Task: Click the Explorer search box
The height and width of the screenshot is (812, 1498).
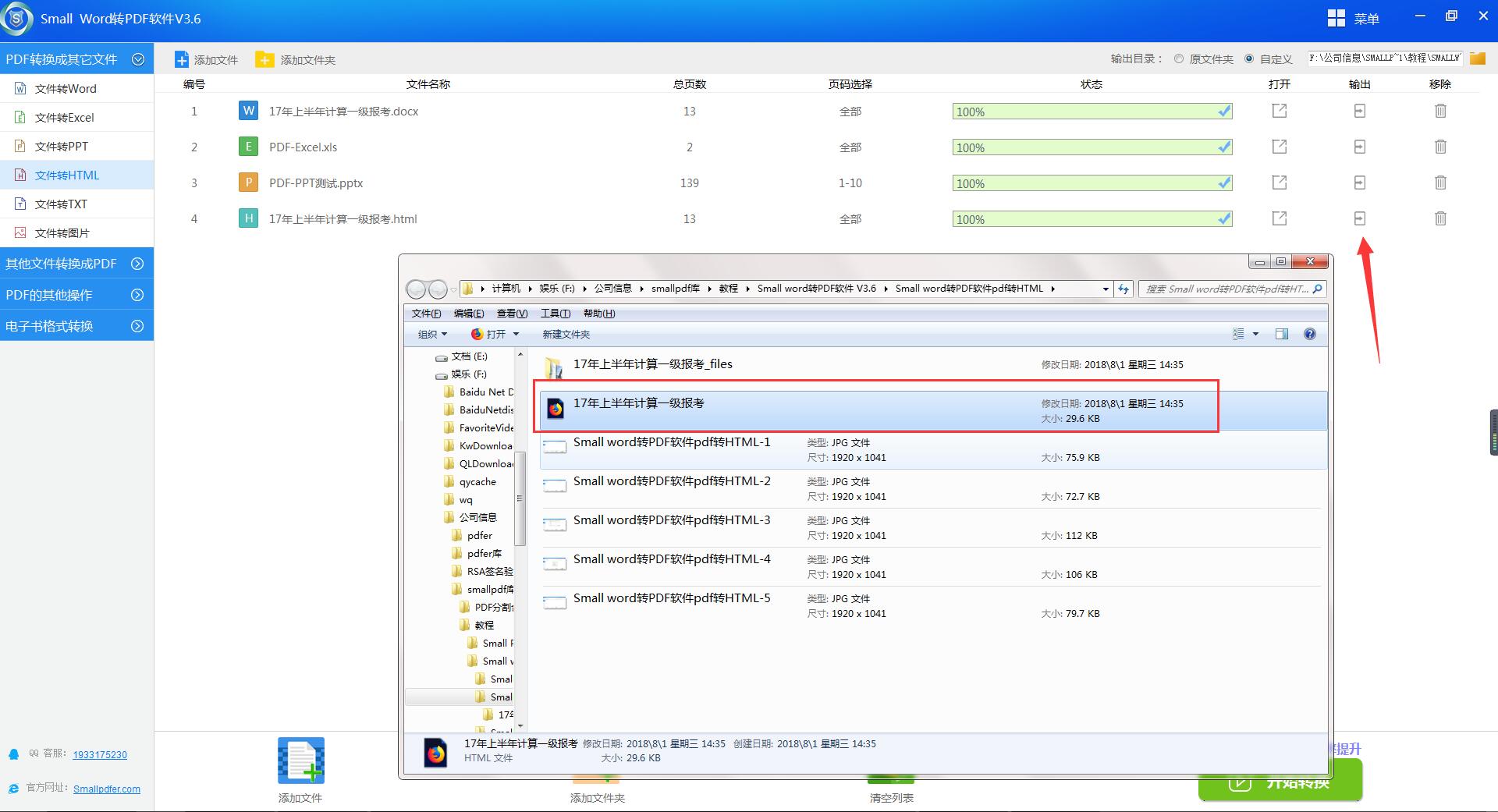Action: coord(1232,289)
